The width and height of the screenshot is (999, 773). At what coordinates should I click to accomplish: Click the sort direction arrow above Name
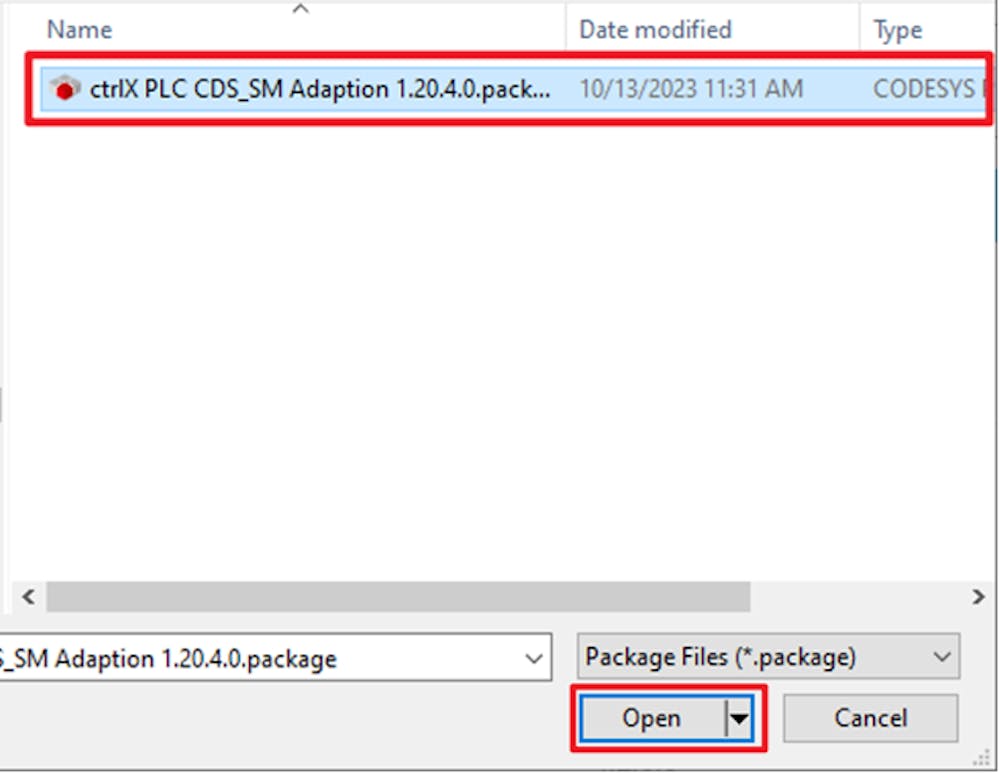pyautogui.click(x=301, y=8)
